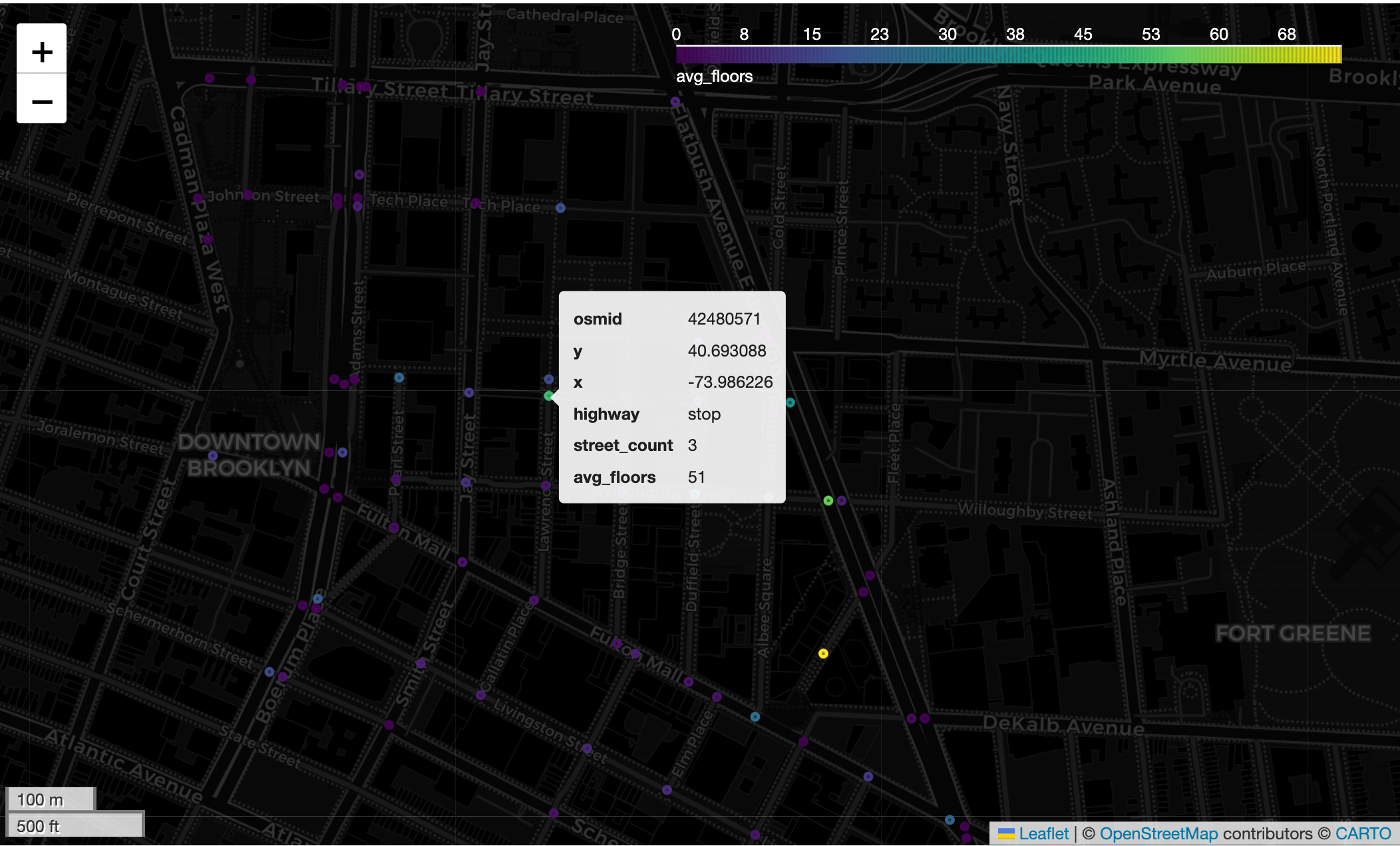Click the teal marker right of the popup
1400x846 pixels.
coord(790,402)
